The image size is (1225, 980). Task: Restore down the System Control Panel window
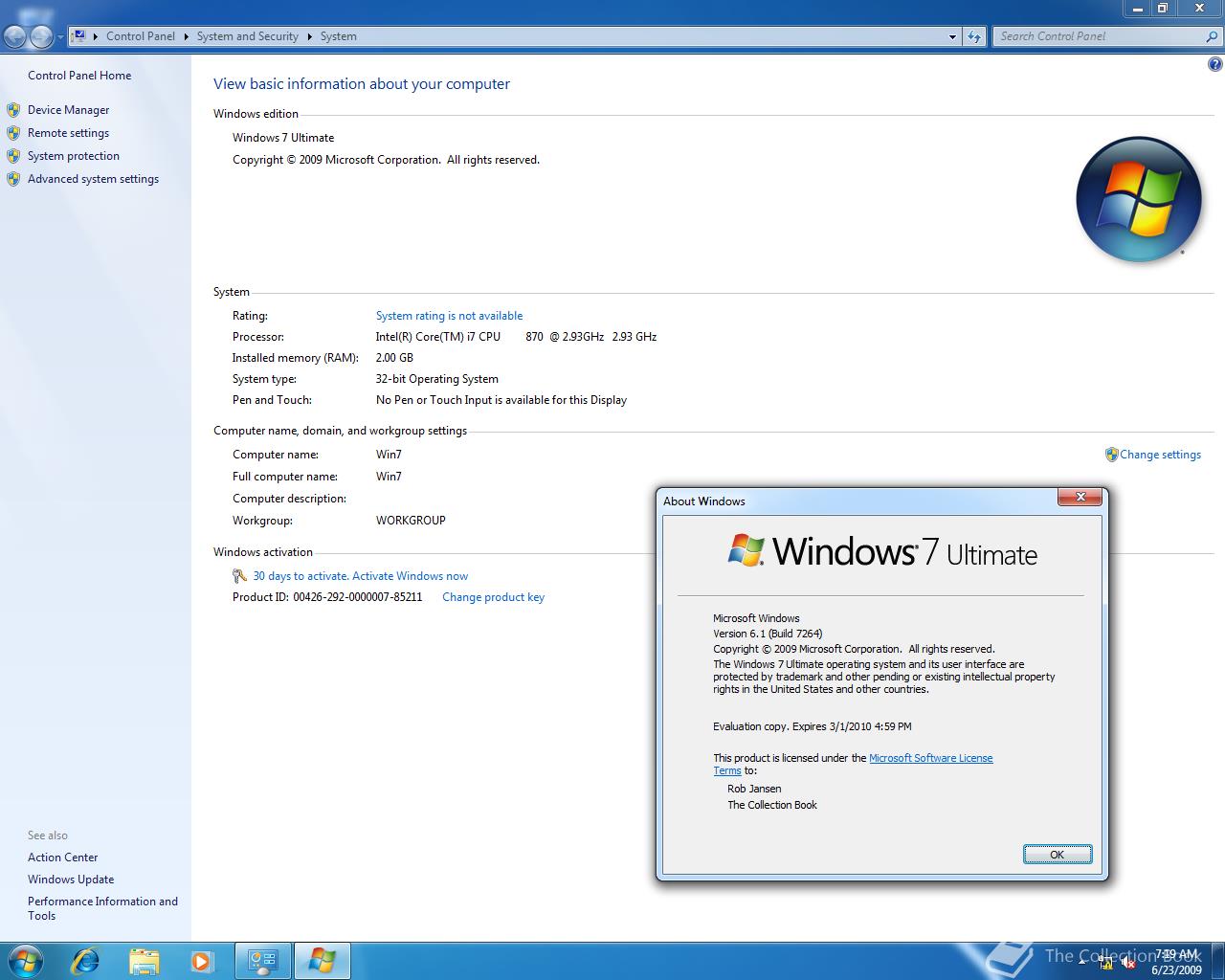(1163, 8)
